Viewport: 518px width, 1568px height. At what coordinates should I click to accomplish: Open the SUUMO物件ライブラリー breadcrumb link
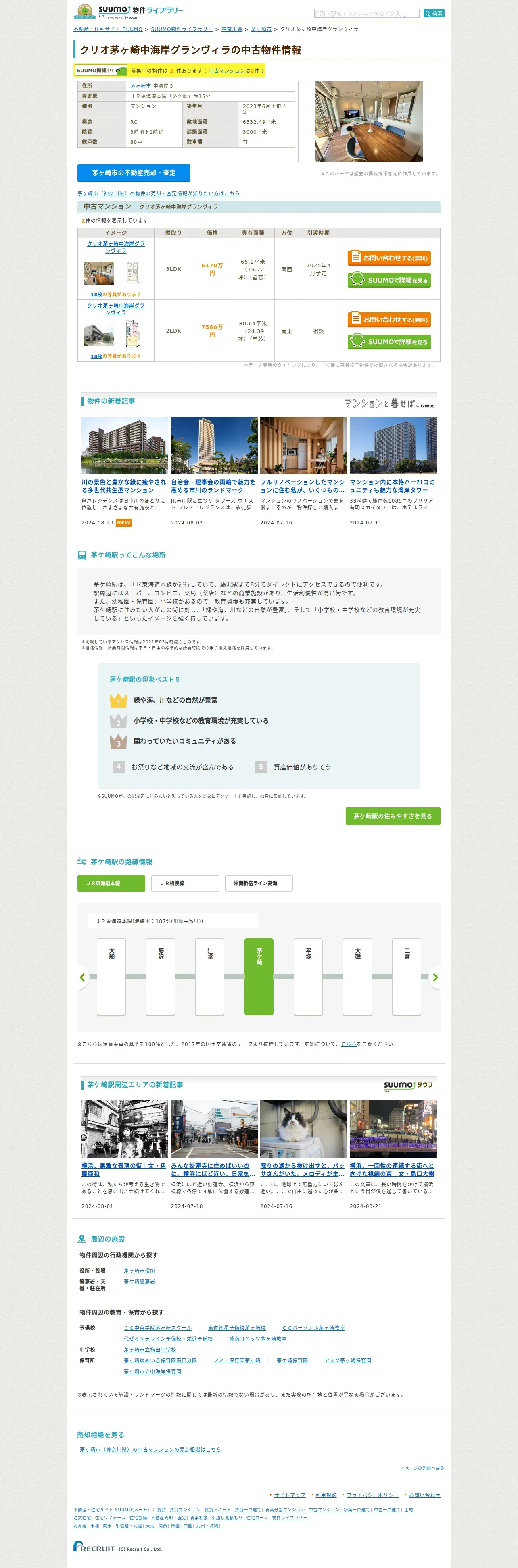pyautogui.click(x=182, y=29)
